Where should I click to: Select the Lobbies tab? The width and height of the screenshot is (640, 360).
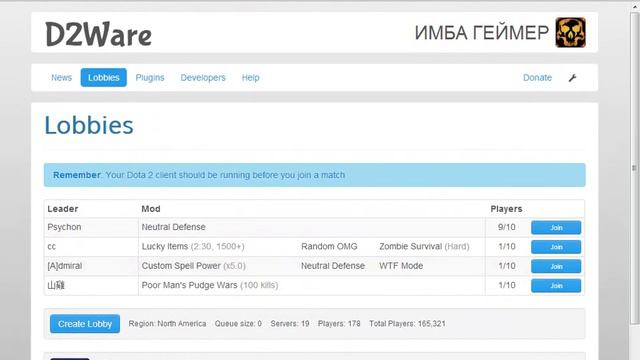pos(104,78)
